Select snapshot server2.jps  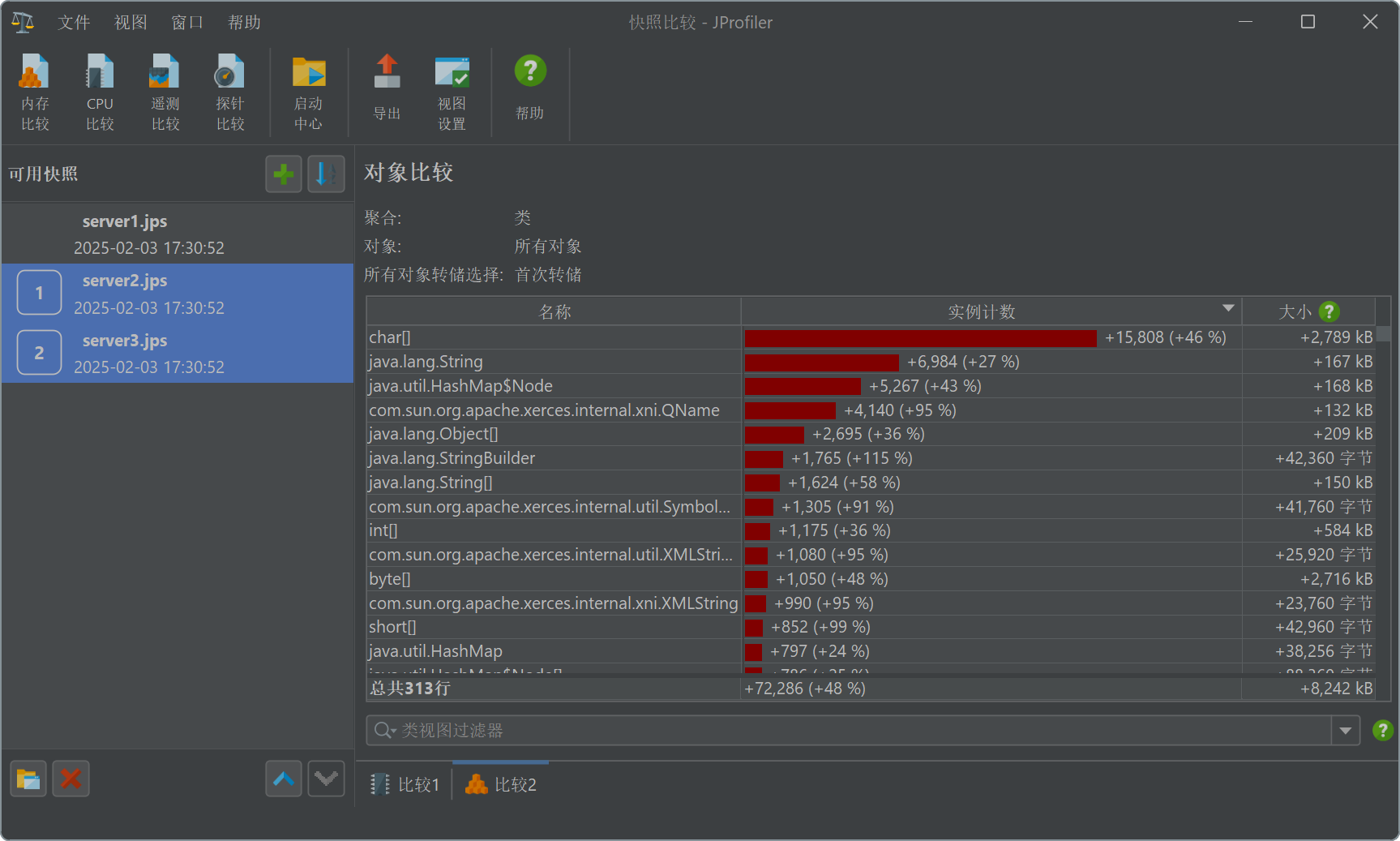click(178, 294)
